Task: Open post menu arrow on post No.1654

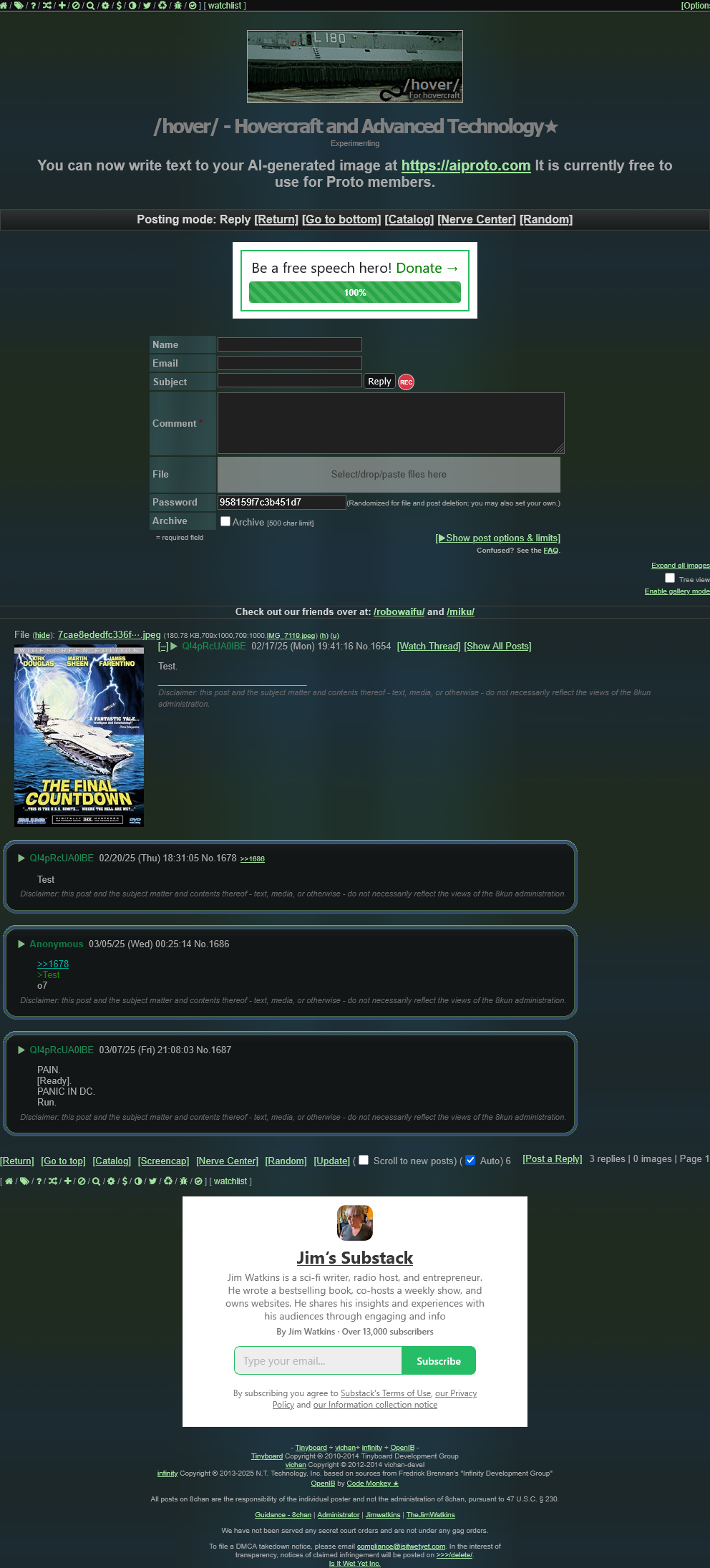Action: [x=173, y=646]
